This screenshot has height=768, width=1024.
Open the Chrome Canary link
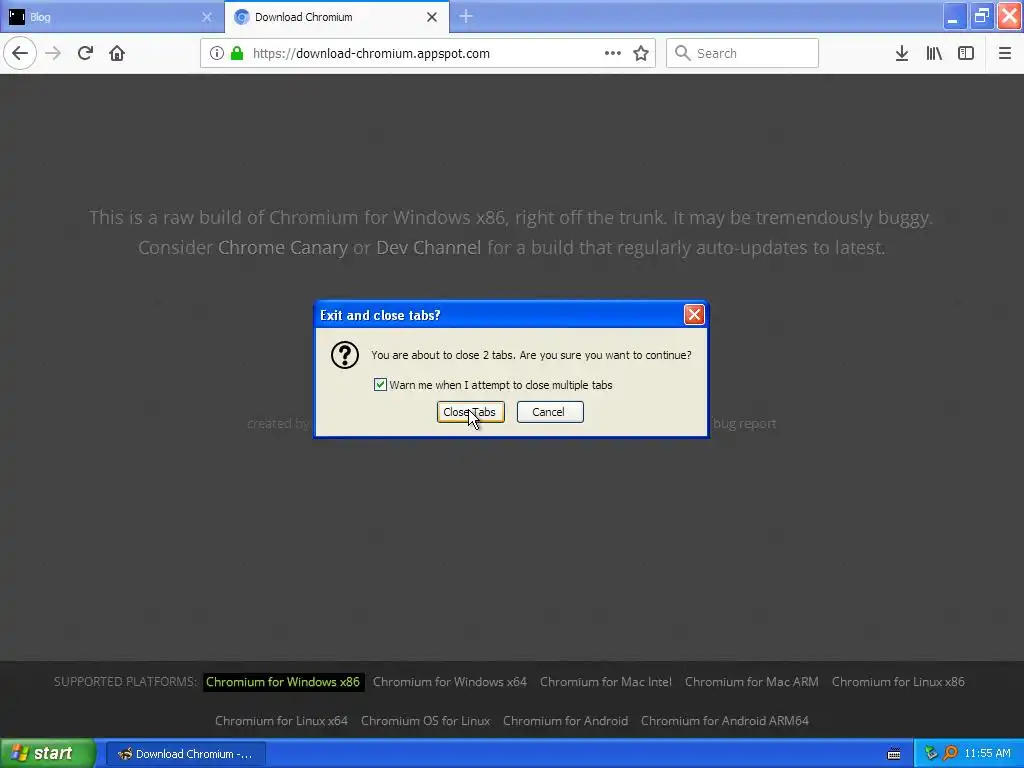pos(282,248)
